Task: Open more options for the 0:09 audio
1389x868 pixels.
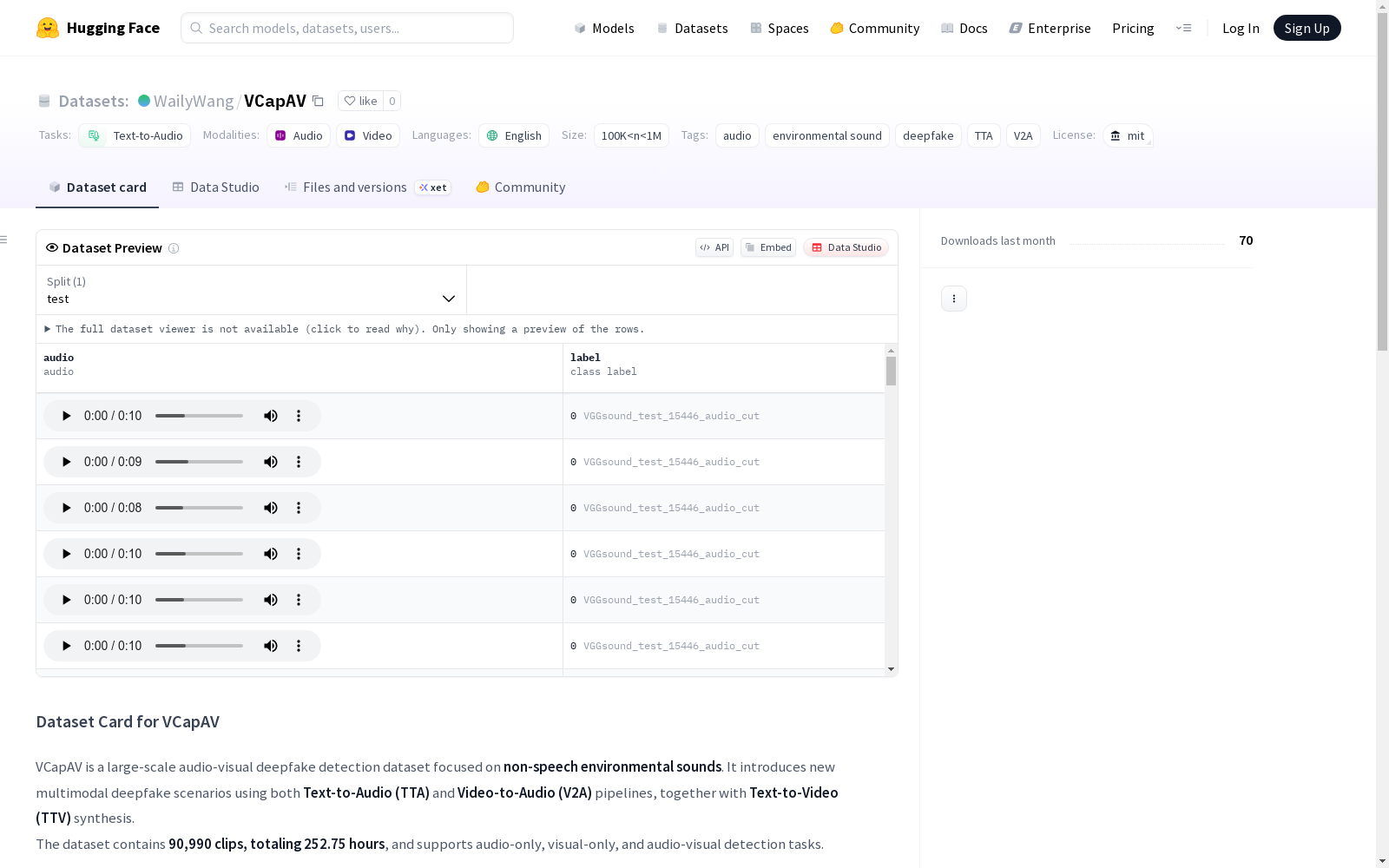Action: [x=299, y=462]
